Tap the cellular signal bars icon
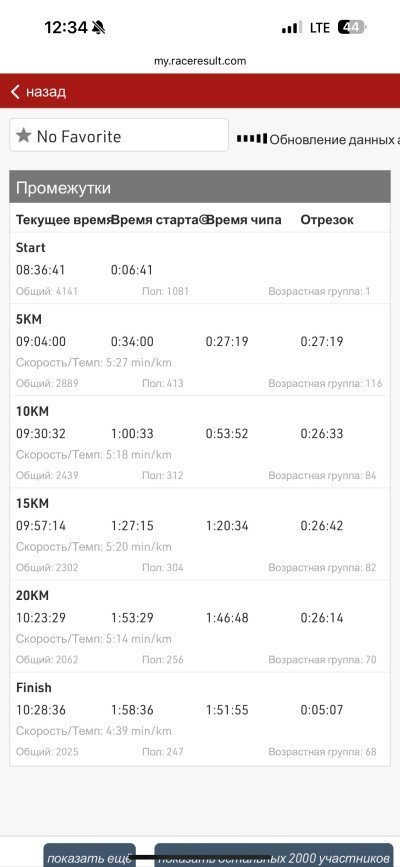Screen dimensions: 400x867 [x=292, y=28]
